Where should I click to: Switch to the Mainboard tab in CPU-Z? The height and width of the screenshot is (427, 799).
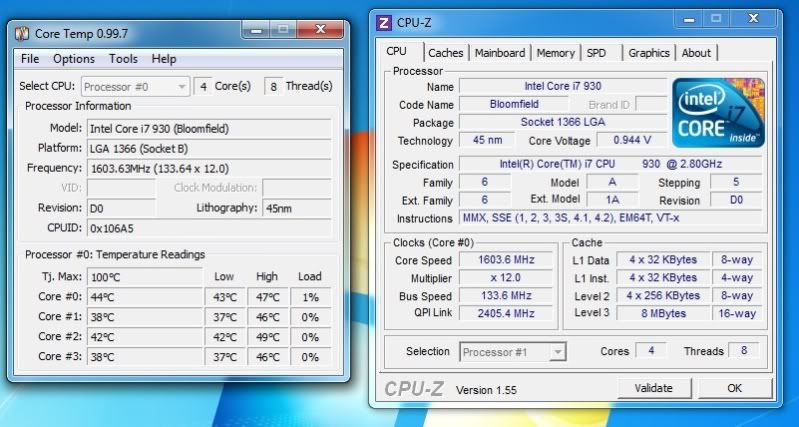500,53
